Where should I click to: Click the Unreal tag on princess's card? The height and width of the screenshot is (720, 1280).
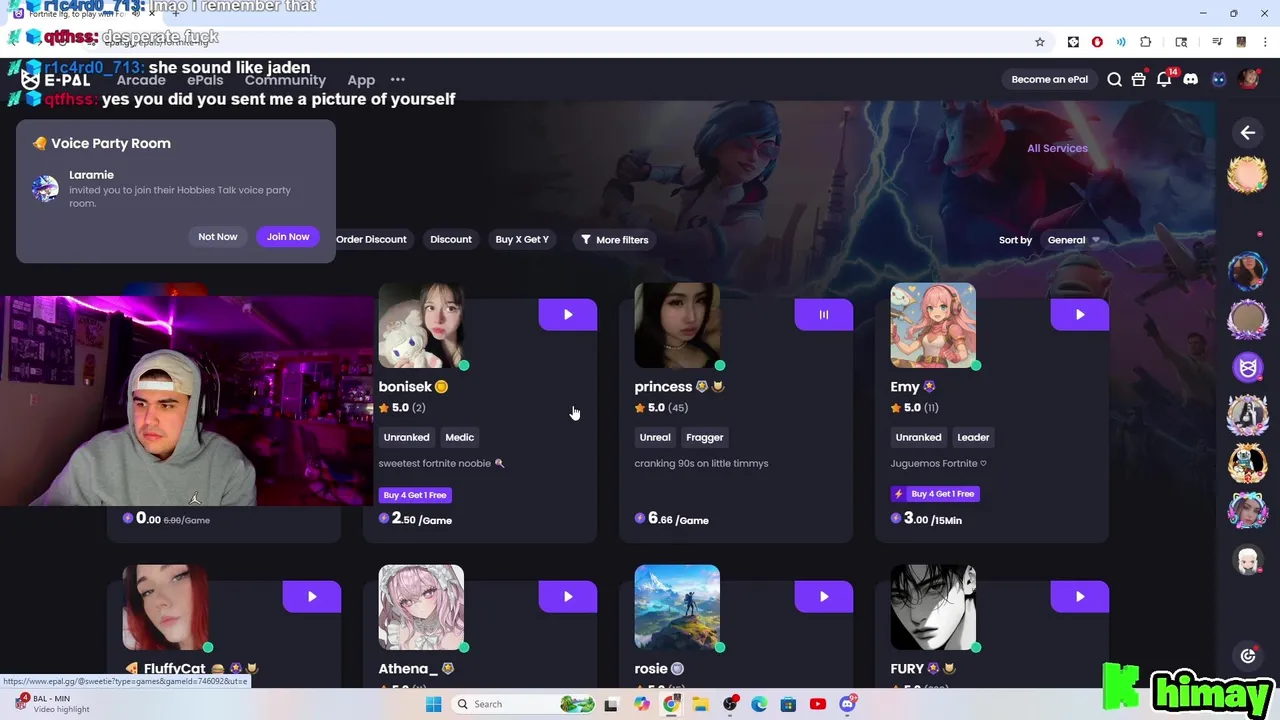tap(655, 437)
